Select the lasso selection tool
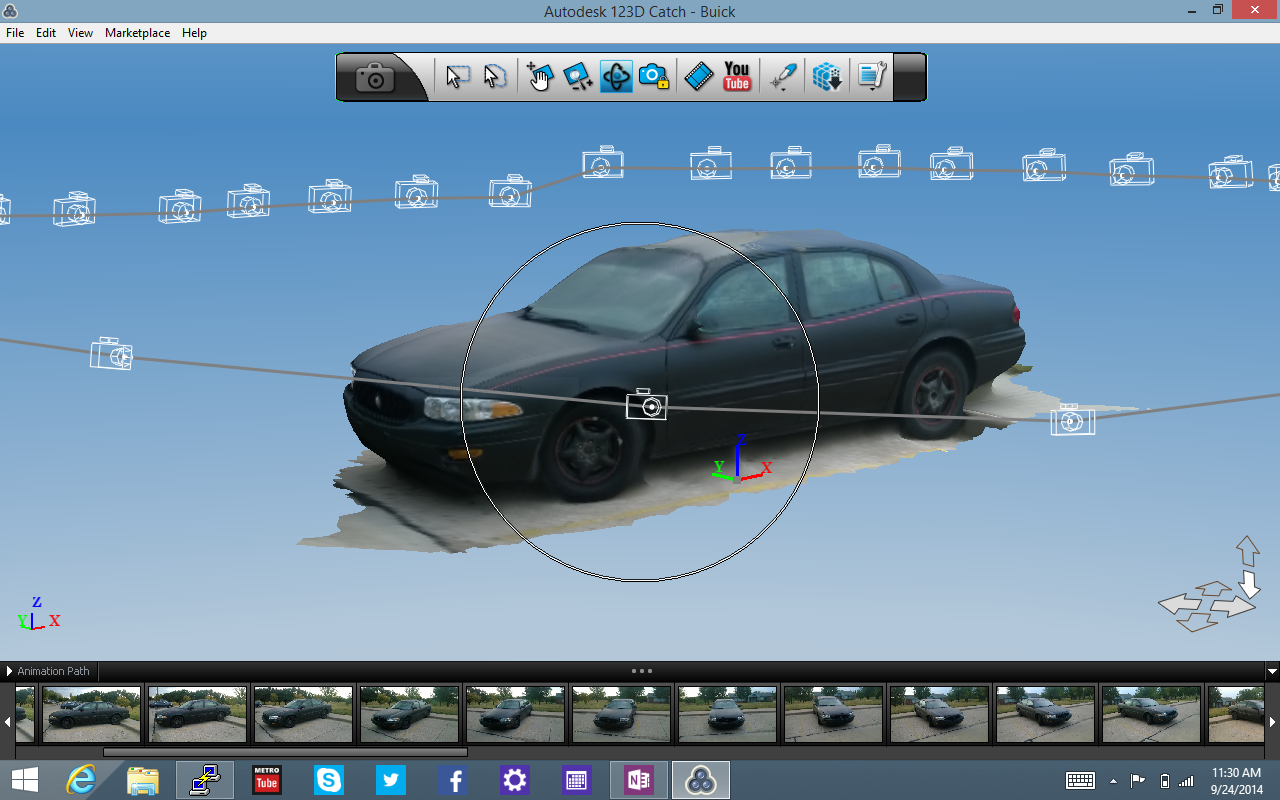 click(x=494, y=77)
